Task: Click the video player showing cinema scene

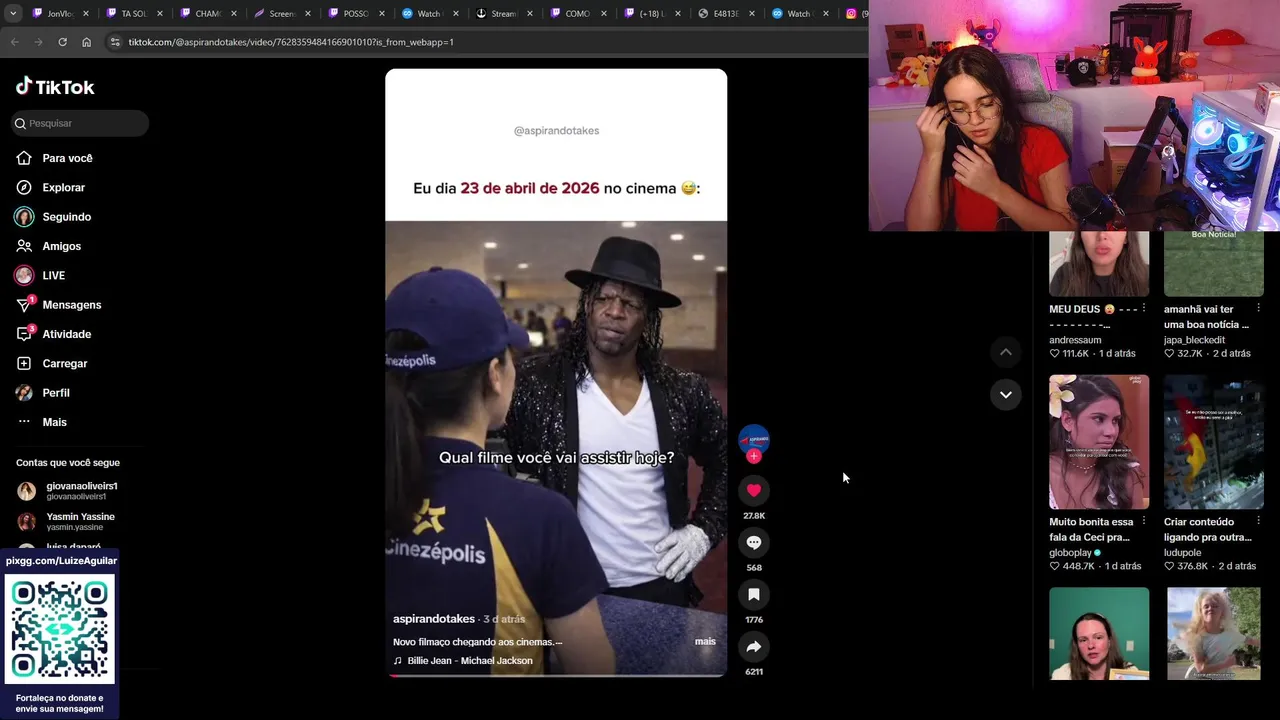Action: pos(556,372)
